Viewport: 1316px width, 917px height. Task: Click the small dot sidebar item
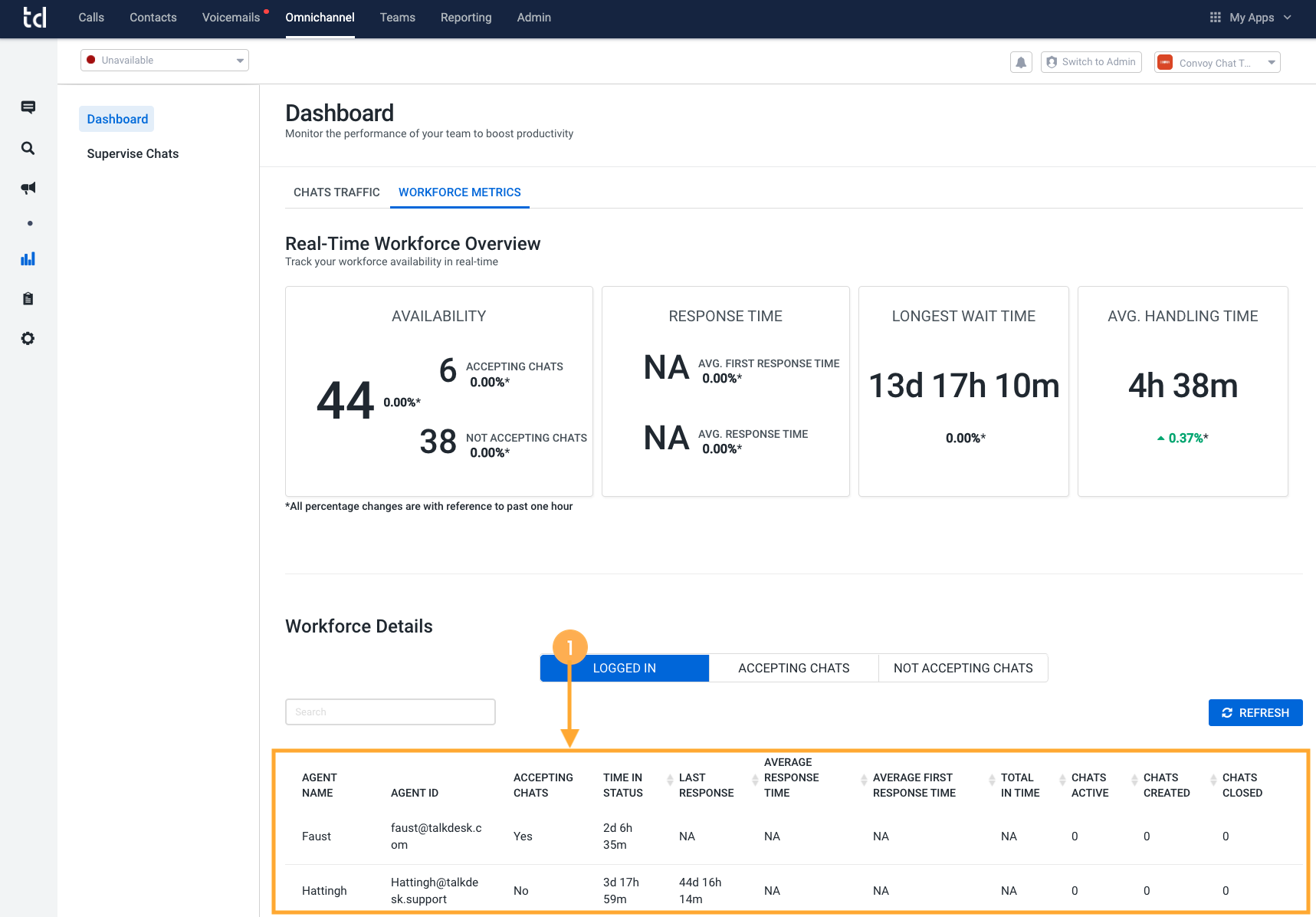(30, 223)
